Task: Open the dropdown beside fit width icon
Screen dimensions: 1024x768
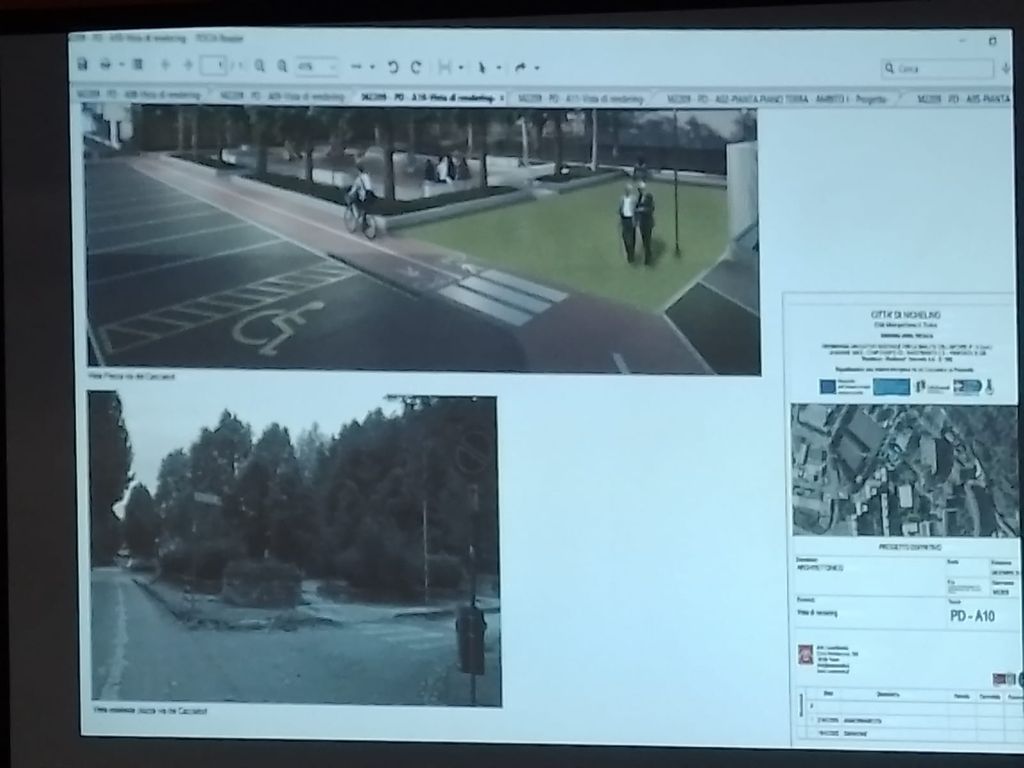Action: pos(372,67)
